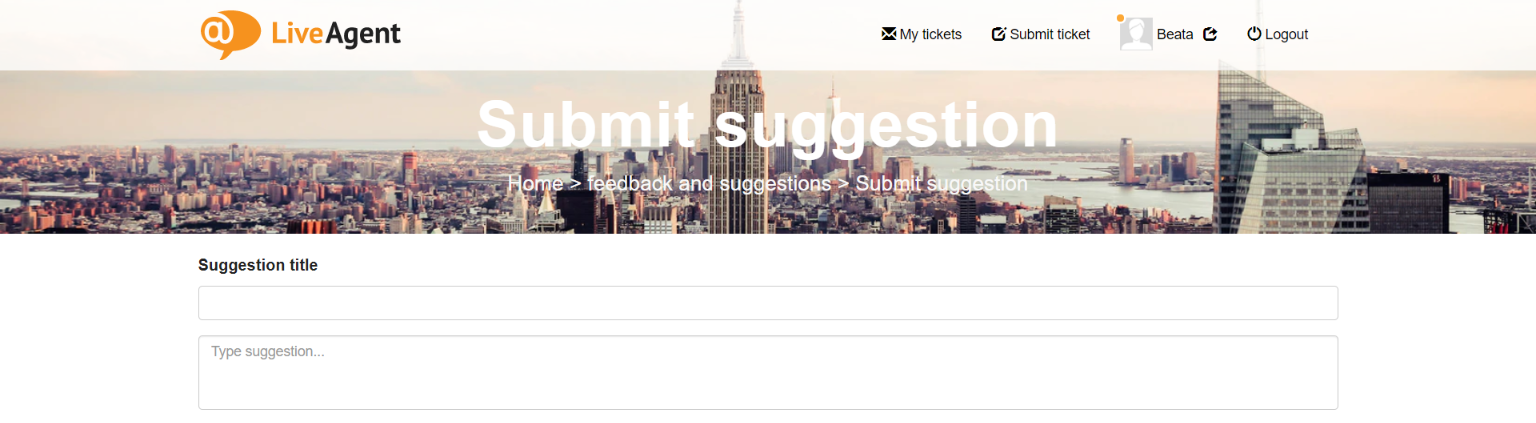Click into the Type suggestion text area

[x=768, y=372]
